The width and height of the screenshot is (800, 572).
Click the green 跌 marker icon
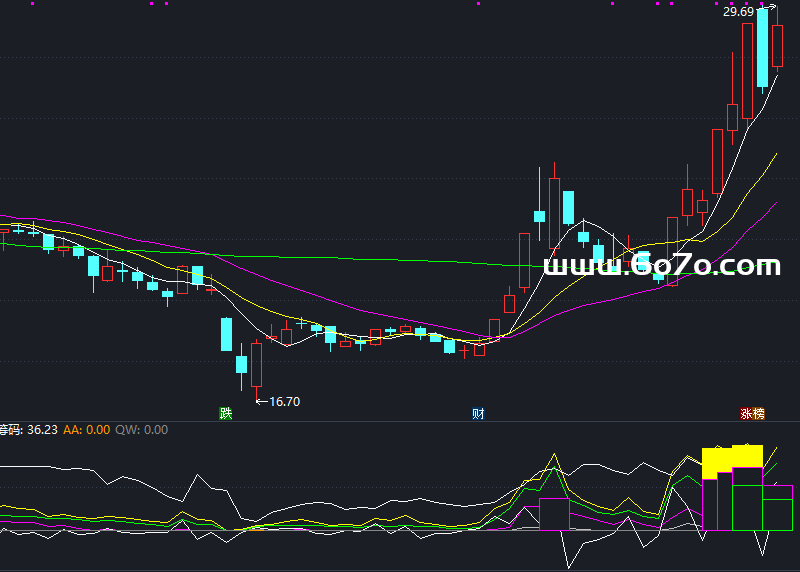pyautogui.click(x=226, y=413)
